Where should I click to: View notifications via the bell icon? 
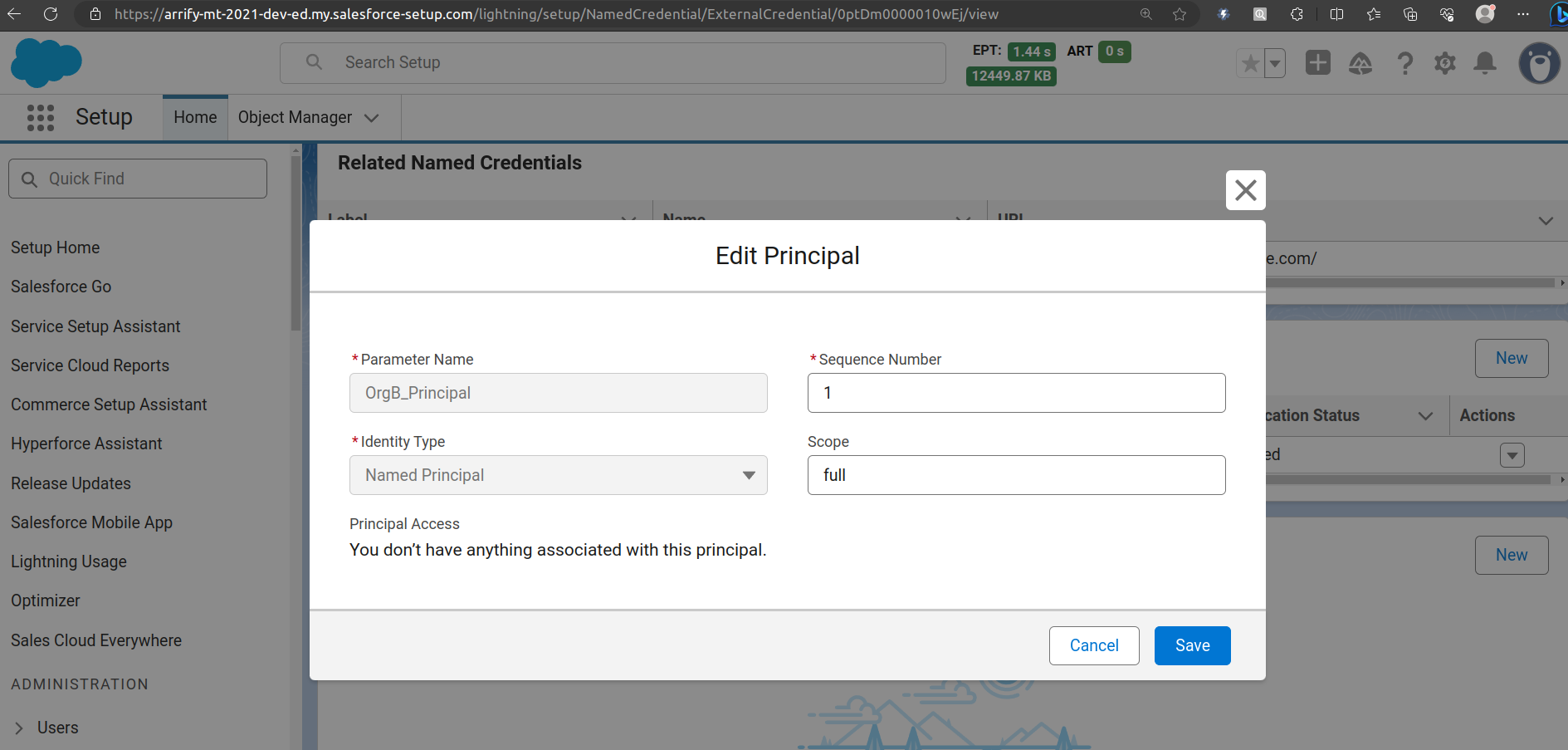coord(1485,62)
